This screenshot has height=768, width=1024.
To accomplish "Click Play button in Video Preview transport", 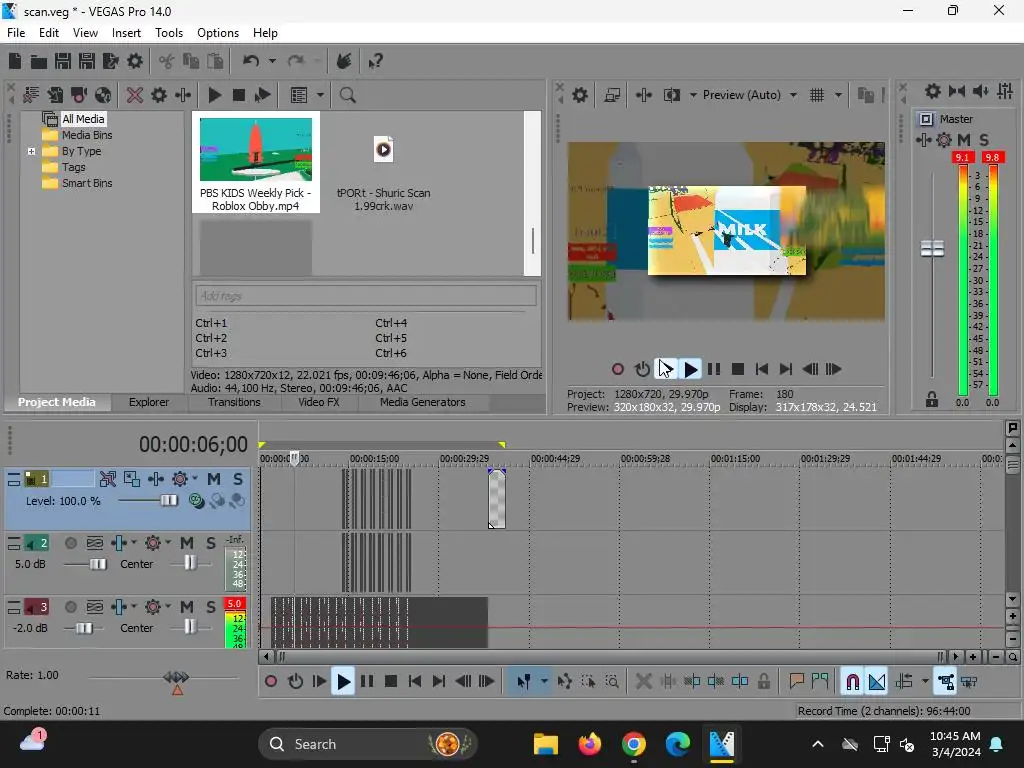I will point(690,370).
